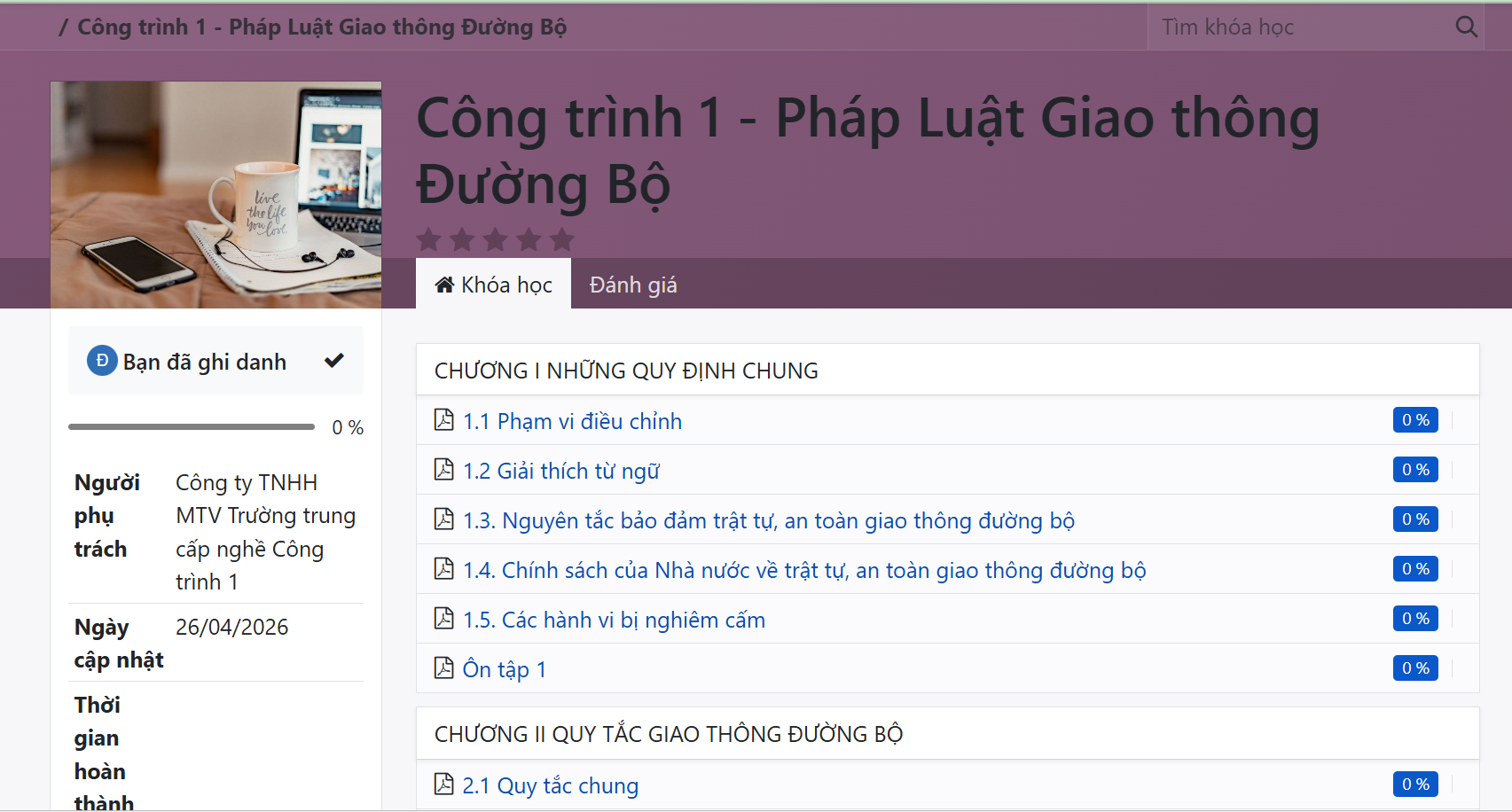Collapse CHƯƠNG I NHỮNG QUY ĐỊNH CHUNG section
Image resolution: width=1512 pixels, height=812 pixels.
[x=947, y=371]
